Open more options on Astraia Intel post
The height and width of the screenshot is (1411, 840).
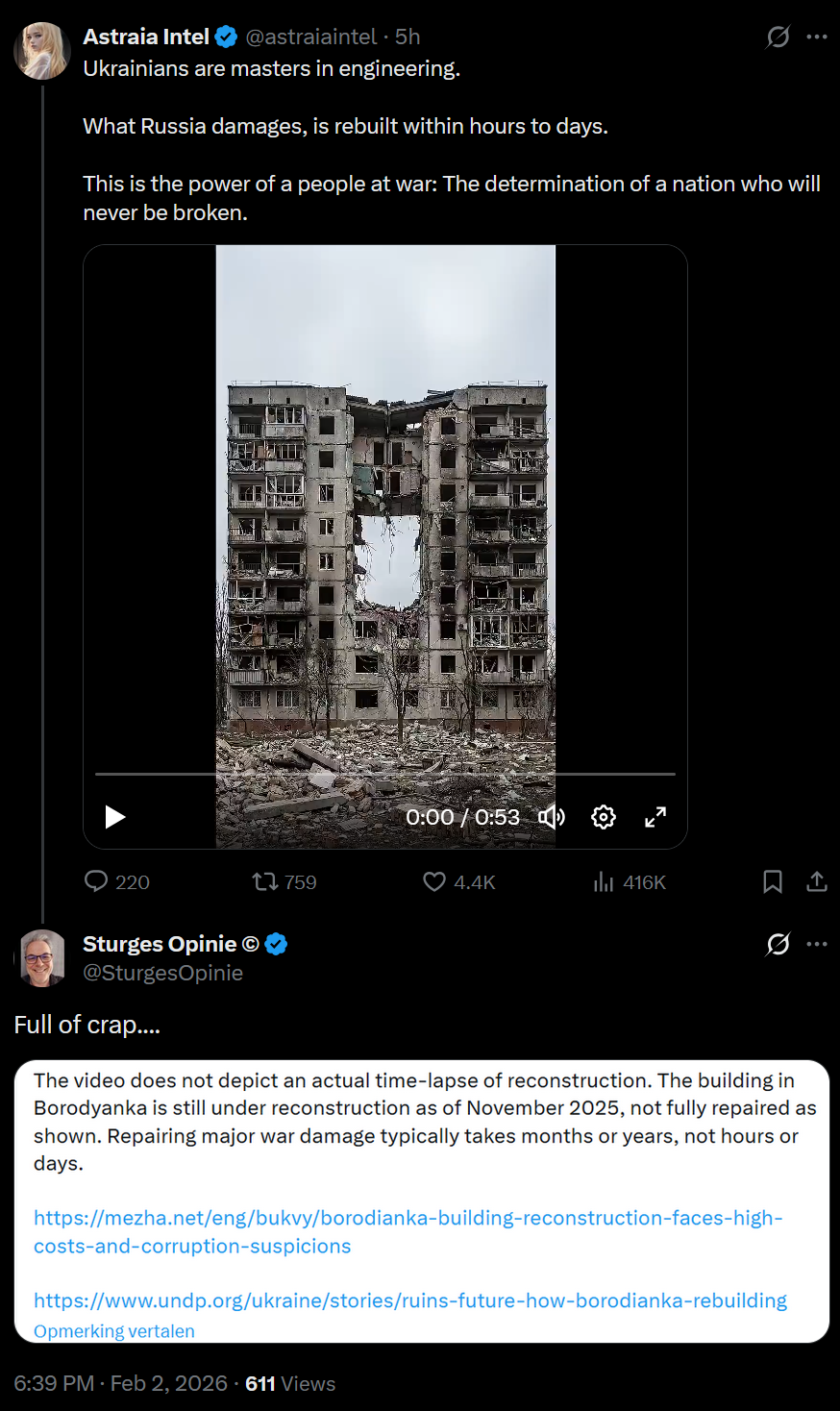coord(817,37)
